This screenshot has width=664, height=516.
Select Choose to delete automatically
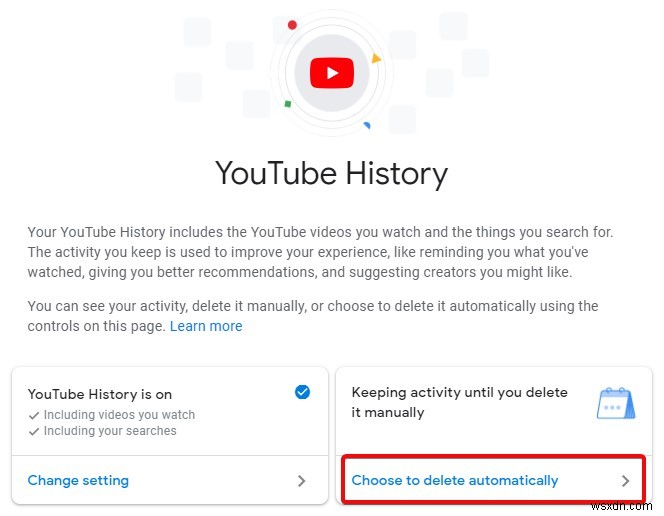point(455,480)
